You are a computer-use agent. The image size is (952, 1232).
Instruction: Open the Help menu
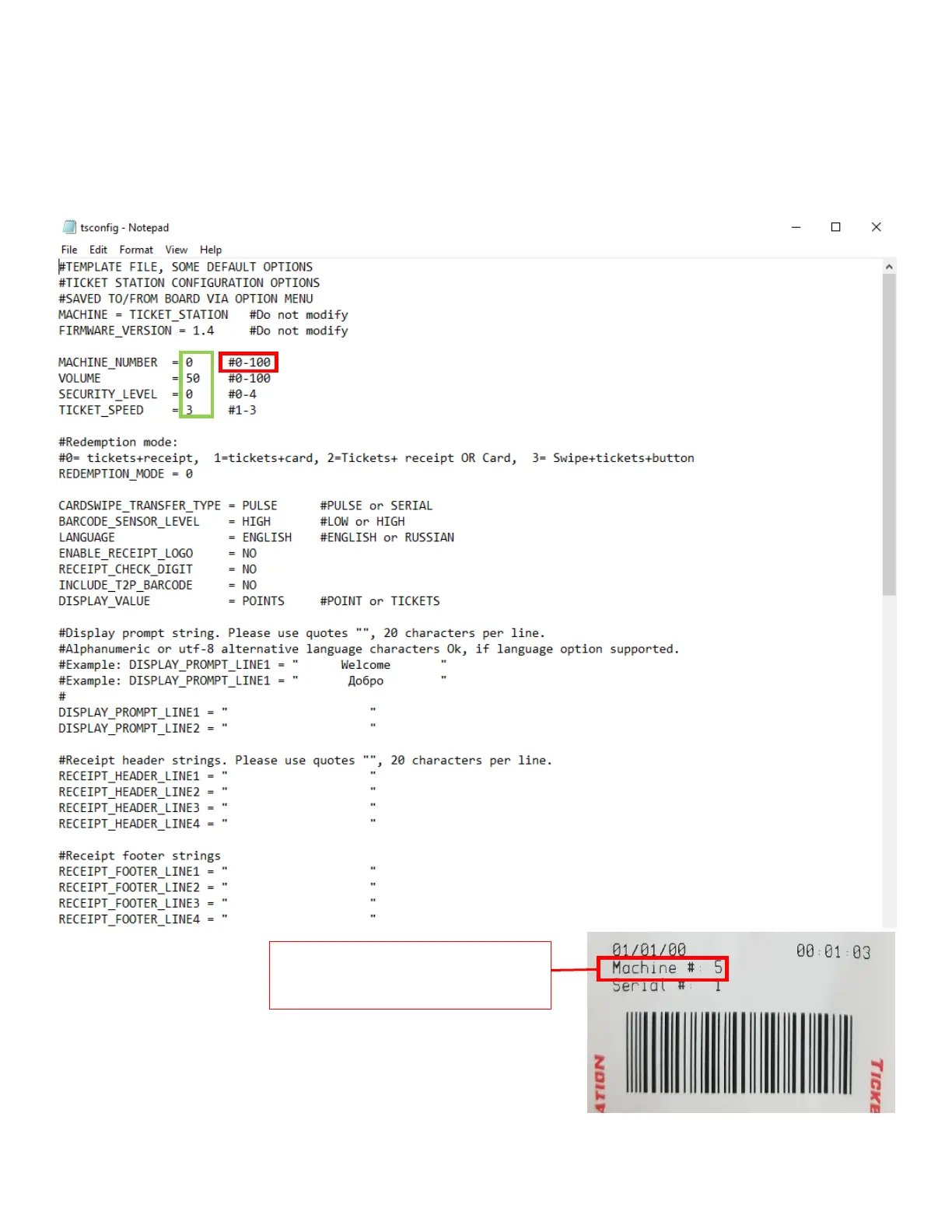pyautogui.click(x=211, y=250)
